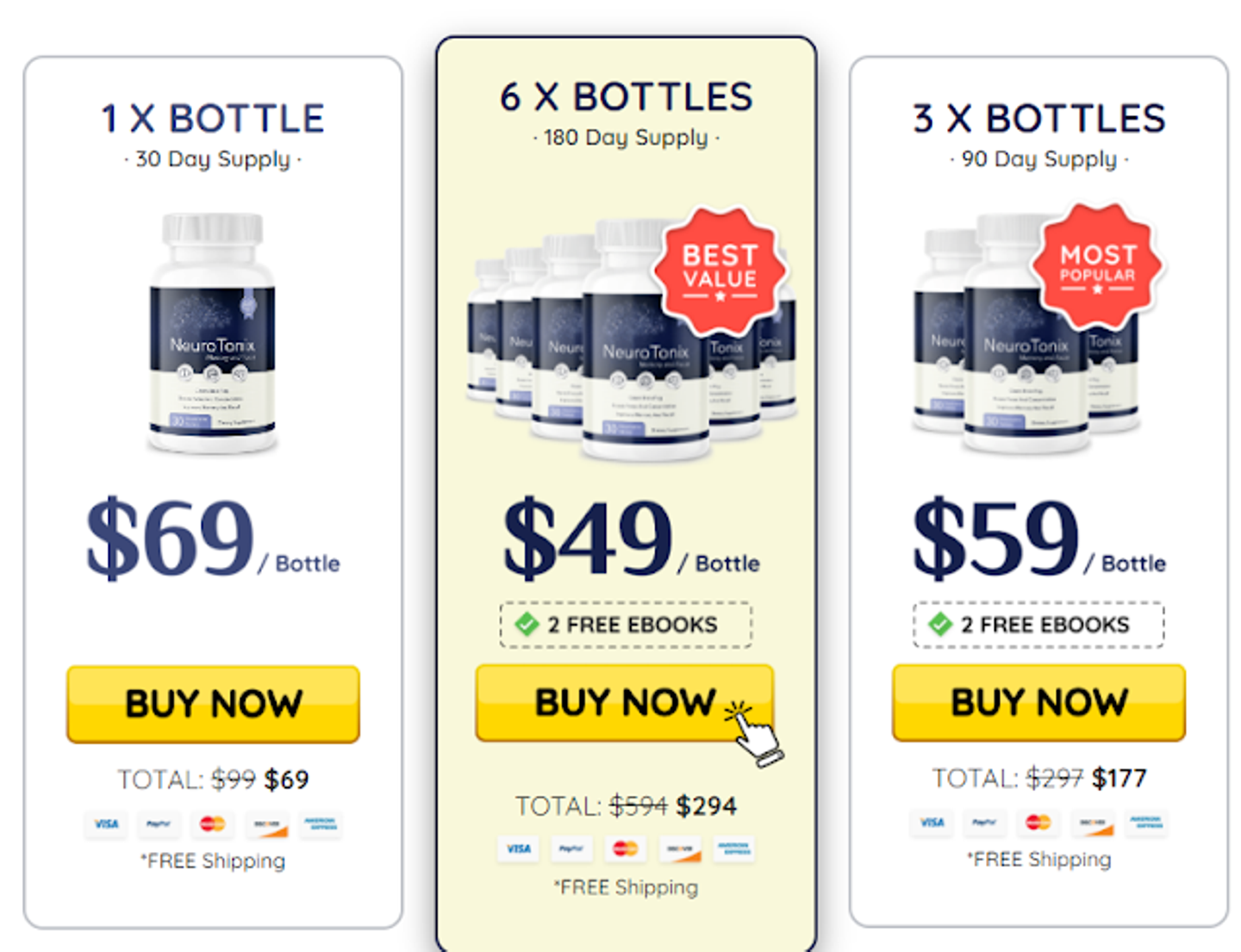Click the Visa icon under the 1 bottle offer
Image resolution: width=1241 pixels, height=952 pixels.
coord(106,824)
